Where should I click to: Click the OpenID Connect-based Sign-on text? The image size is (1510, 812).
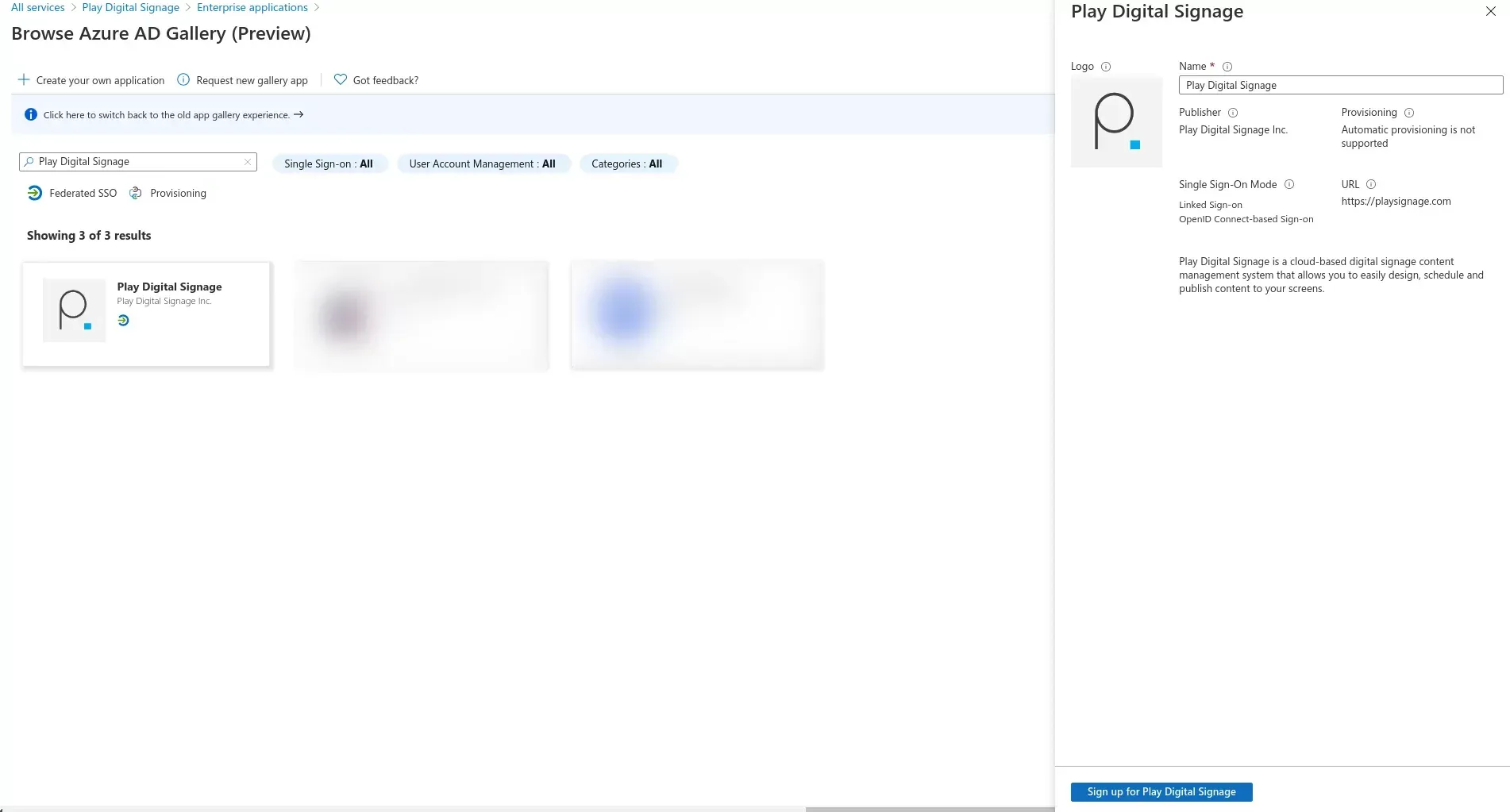point(1246,219)
